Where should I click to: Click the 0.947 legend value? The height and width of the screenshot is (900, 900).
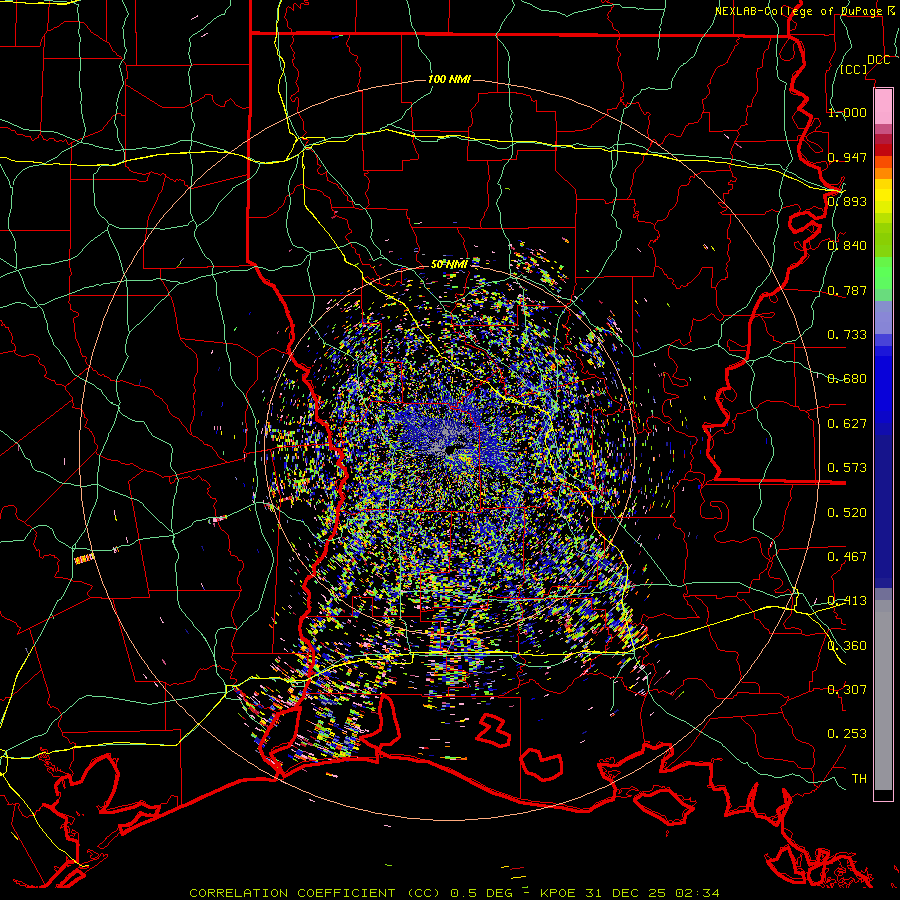point(847,157)
